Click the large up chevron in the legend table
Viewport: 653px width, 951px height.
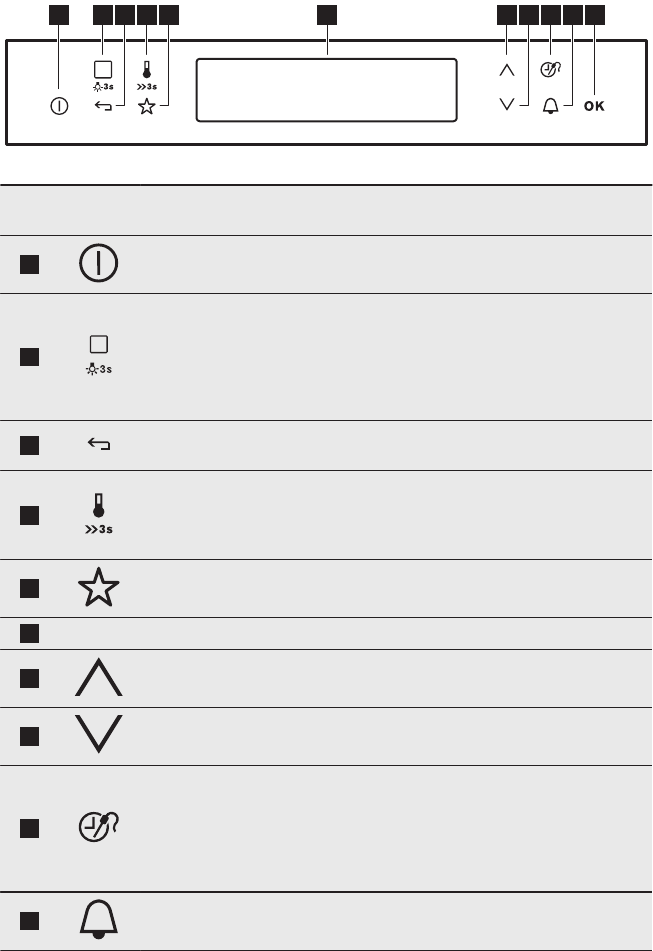point(98,681)
